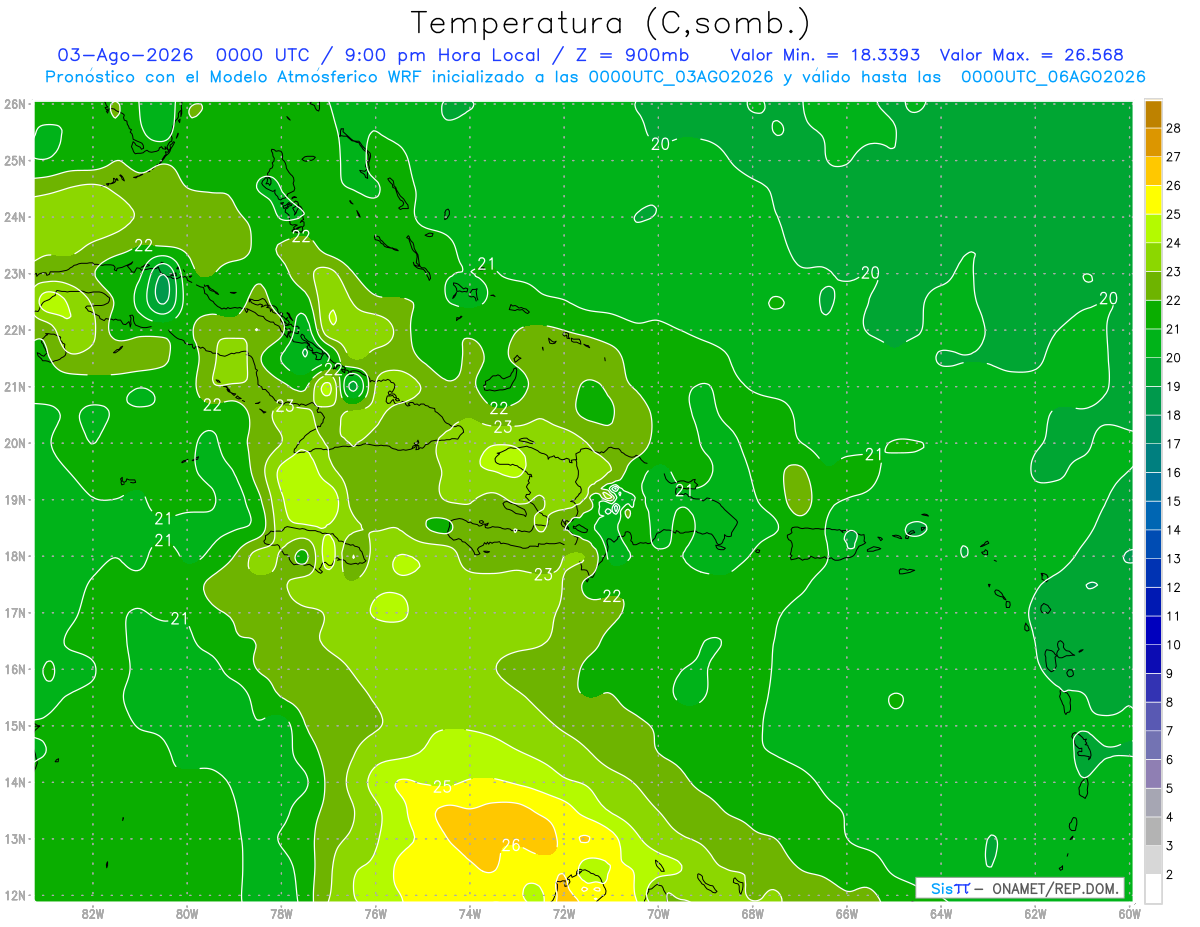Click the title 'Temperatura (C,somb.)'
The image size is (1200, 927).
[x=610, y=23]
